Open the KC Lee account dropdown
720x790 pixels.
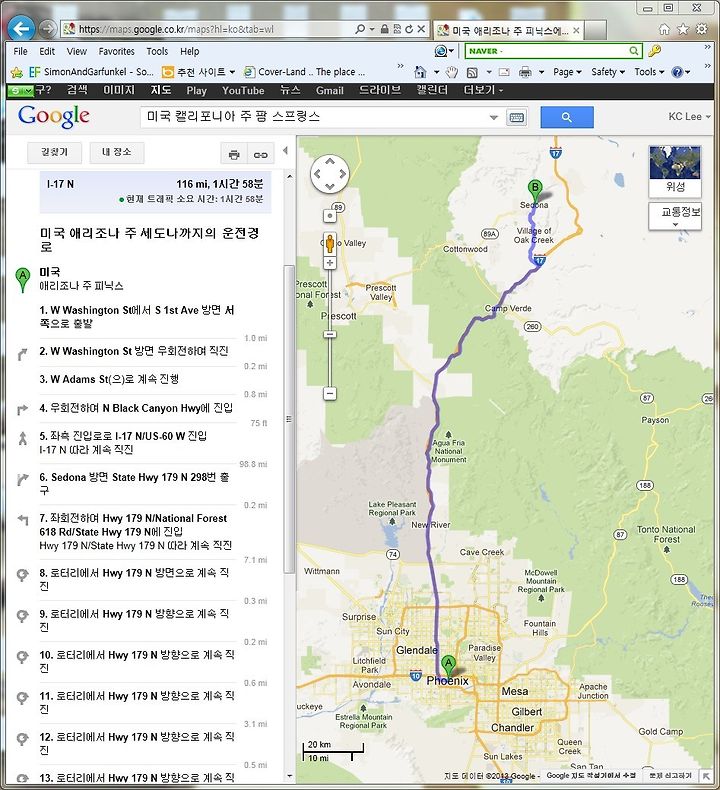(x=689, y=116)
